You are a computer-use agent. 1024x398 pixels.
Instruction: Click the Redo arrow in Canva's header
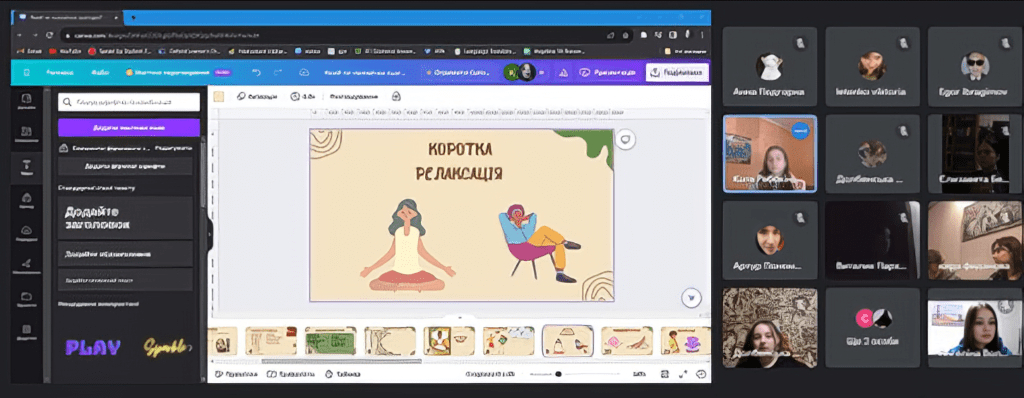(278, 73)
